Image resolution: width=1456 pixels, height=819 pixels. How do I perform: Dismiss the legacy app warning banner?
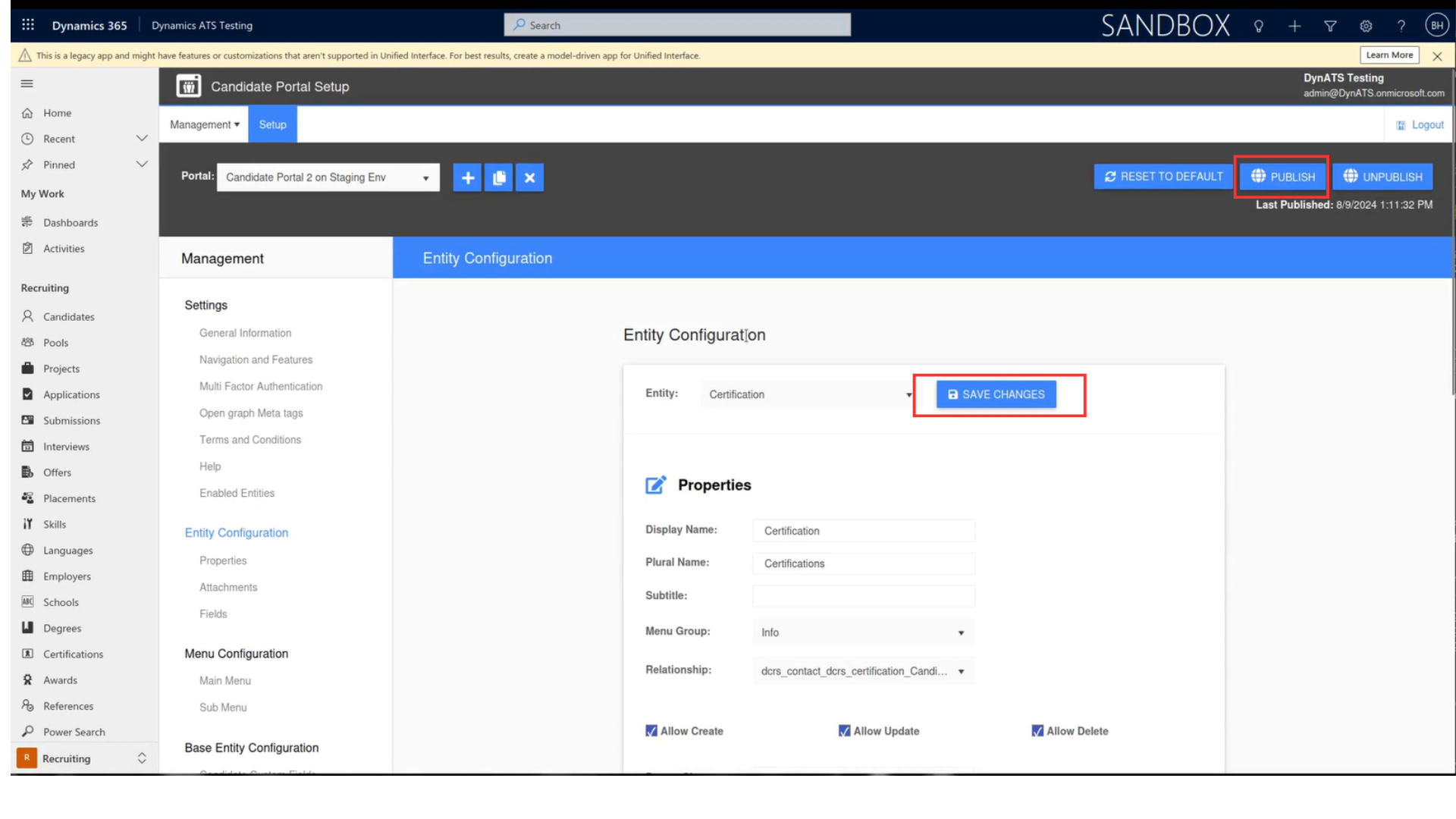(1437, 56)
